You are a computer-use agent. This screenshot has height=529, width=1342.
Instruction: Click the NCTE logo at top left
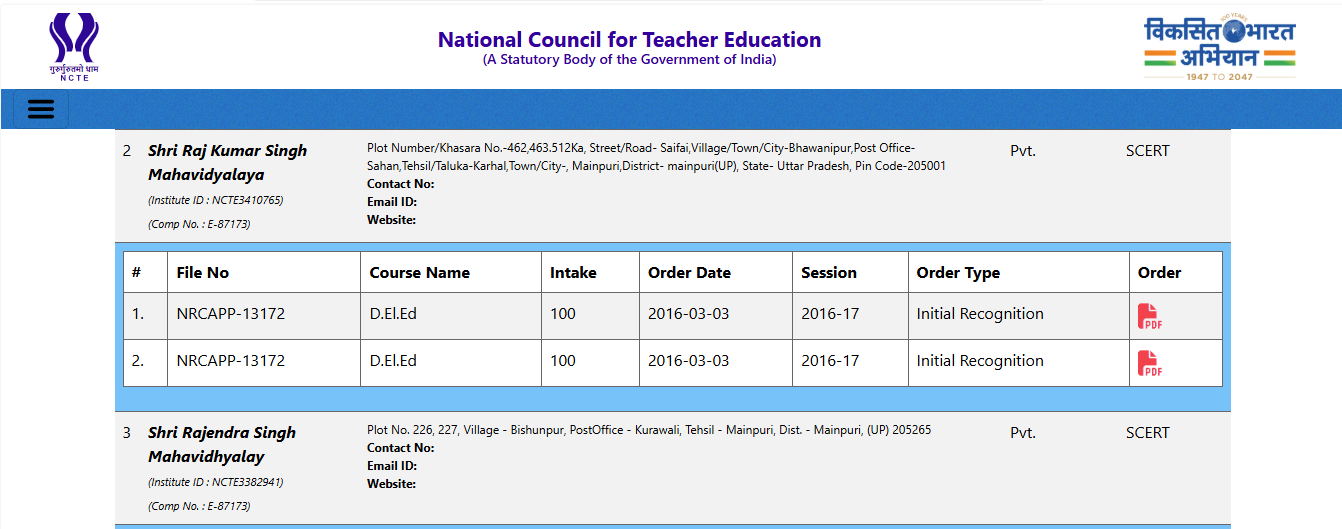(x=74, y=46)
